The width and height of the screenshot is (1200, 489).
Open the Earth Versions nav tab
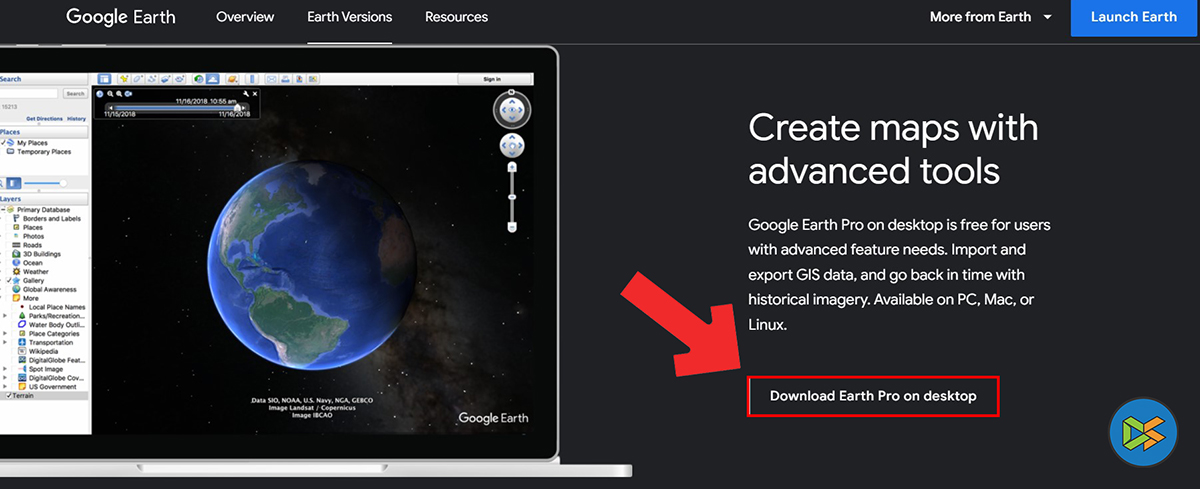pyautogui.click(x=350, y=17)
